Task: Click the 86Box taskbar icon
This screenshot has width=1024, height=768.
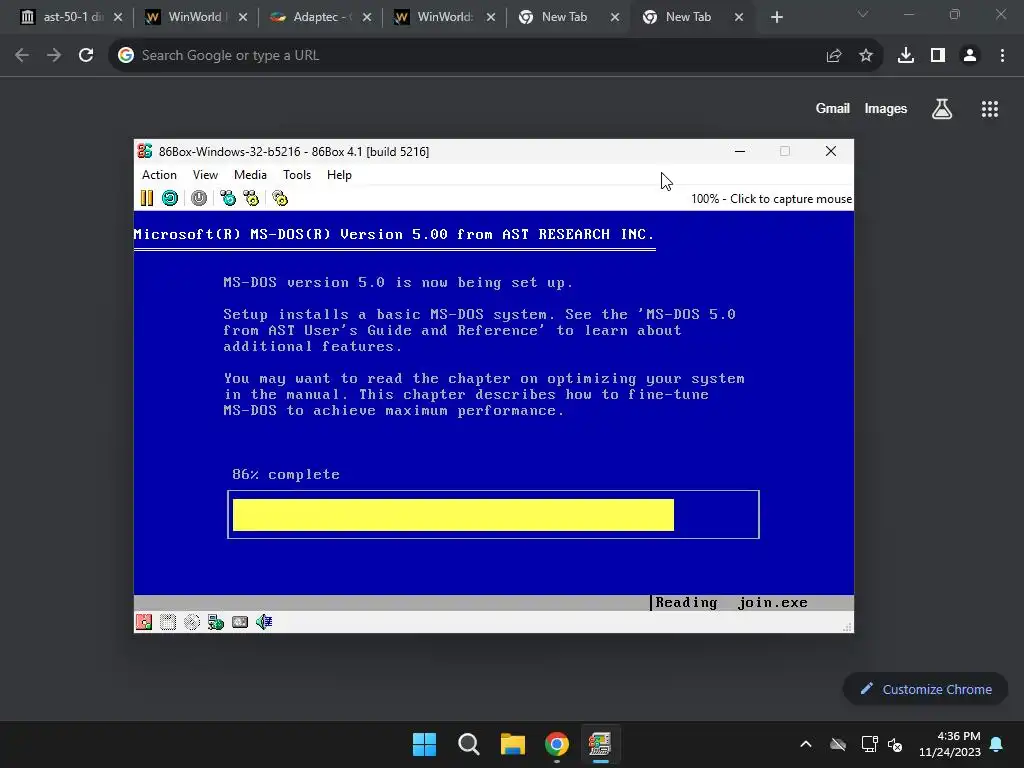Action: (600, 744)
